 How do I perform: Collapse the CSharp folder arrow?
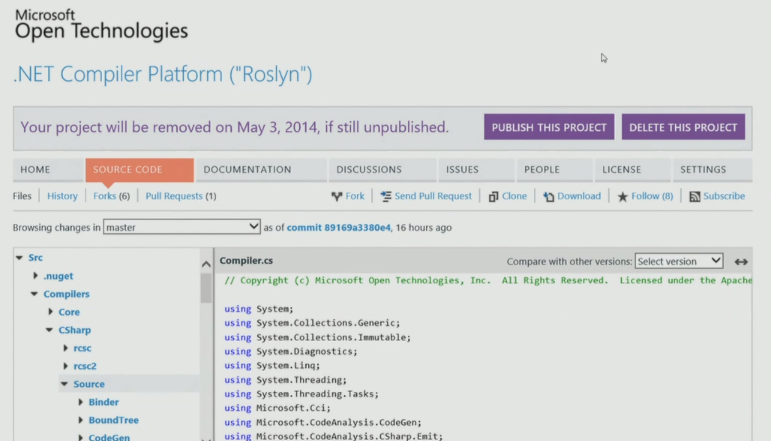tap(49, 330)
